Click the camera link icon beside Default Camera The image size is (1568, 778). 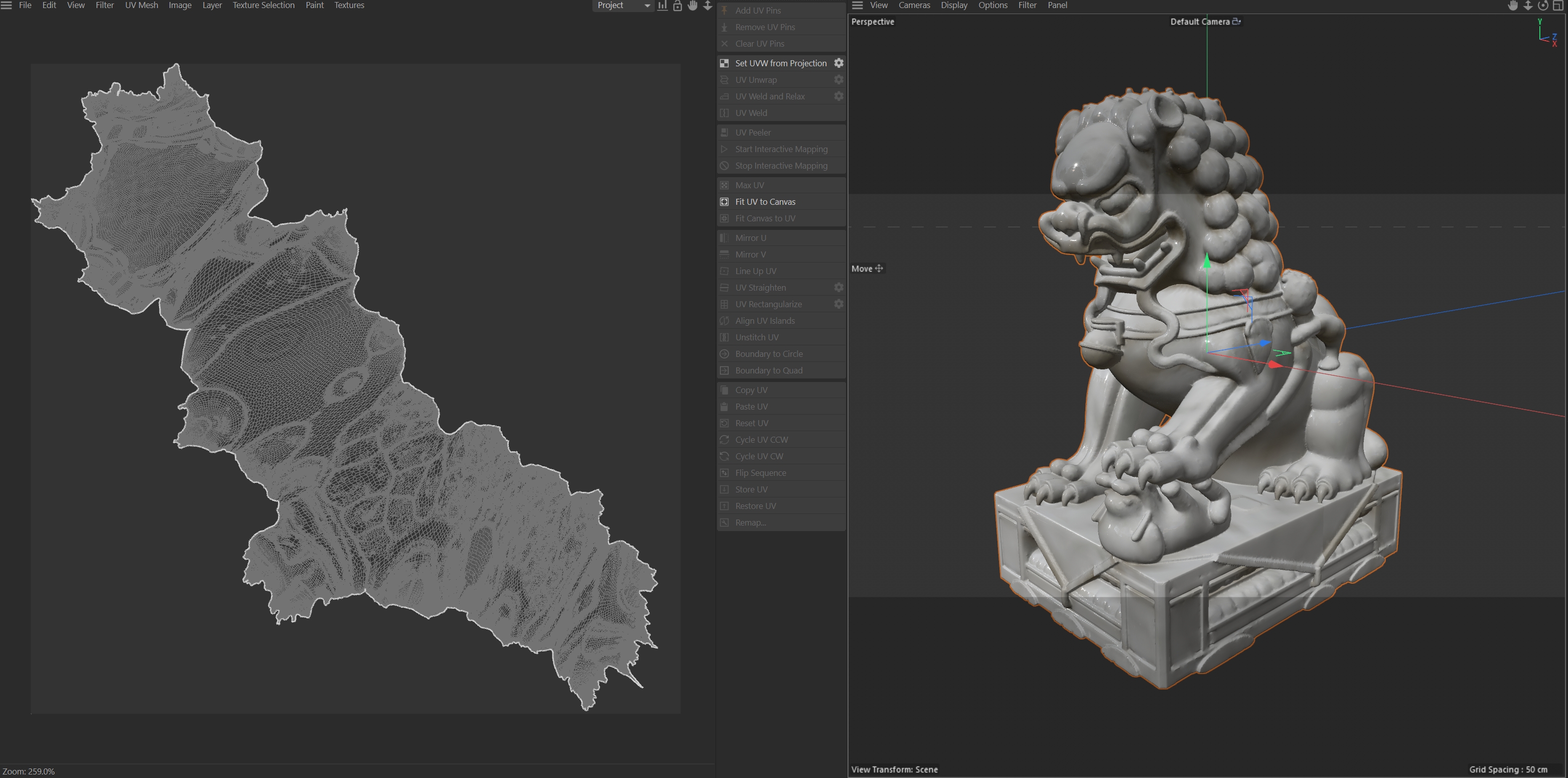tap(1236, 21)
